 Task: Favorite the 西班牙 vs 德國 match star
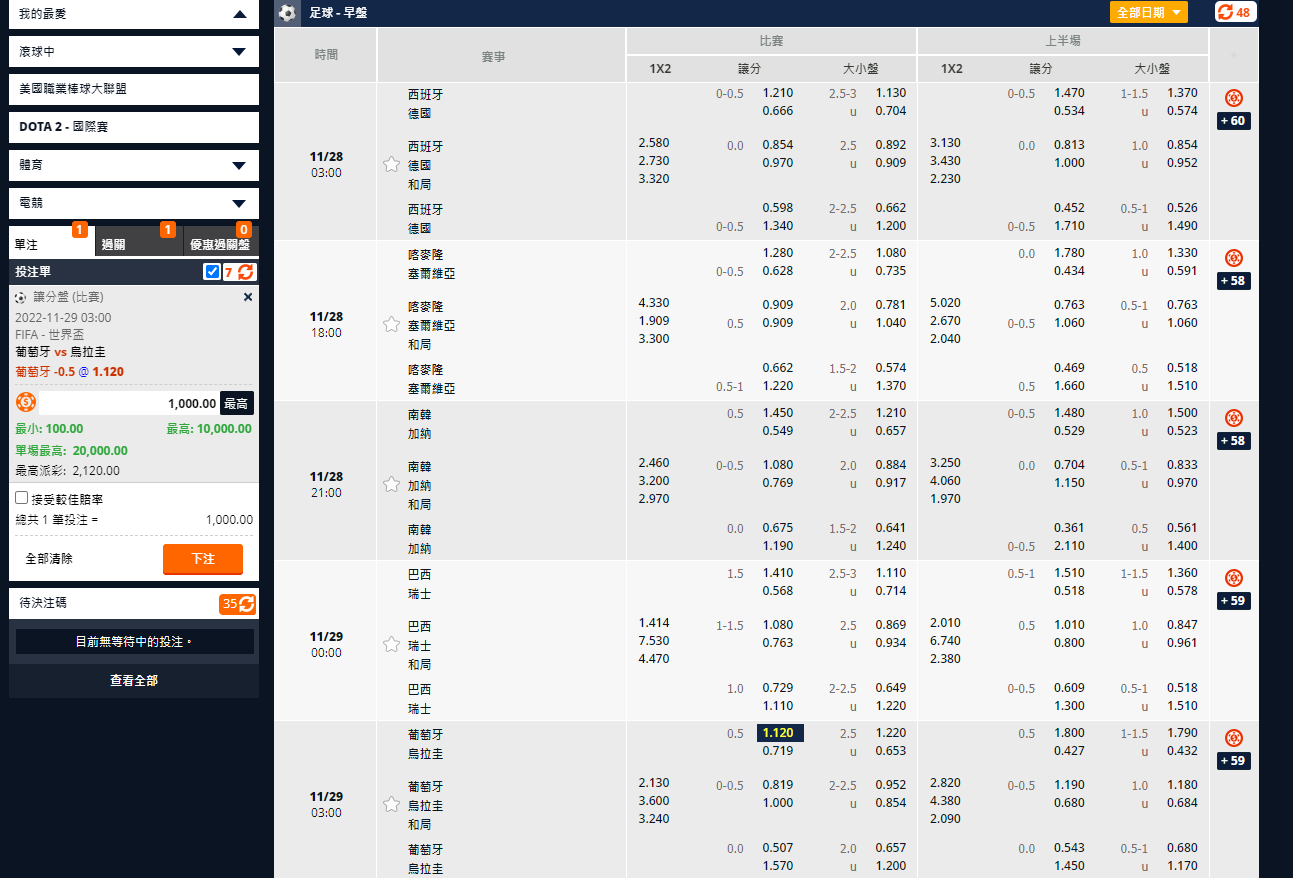coord(391,164)
